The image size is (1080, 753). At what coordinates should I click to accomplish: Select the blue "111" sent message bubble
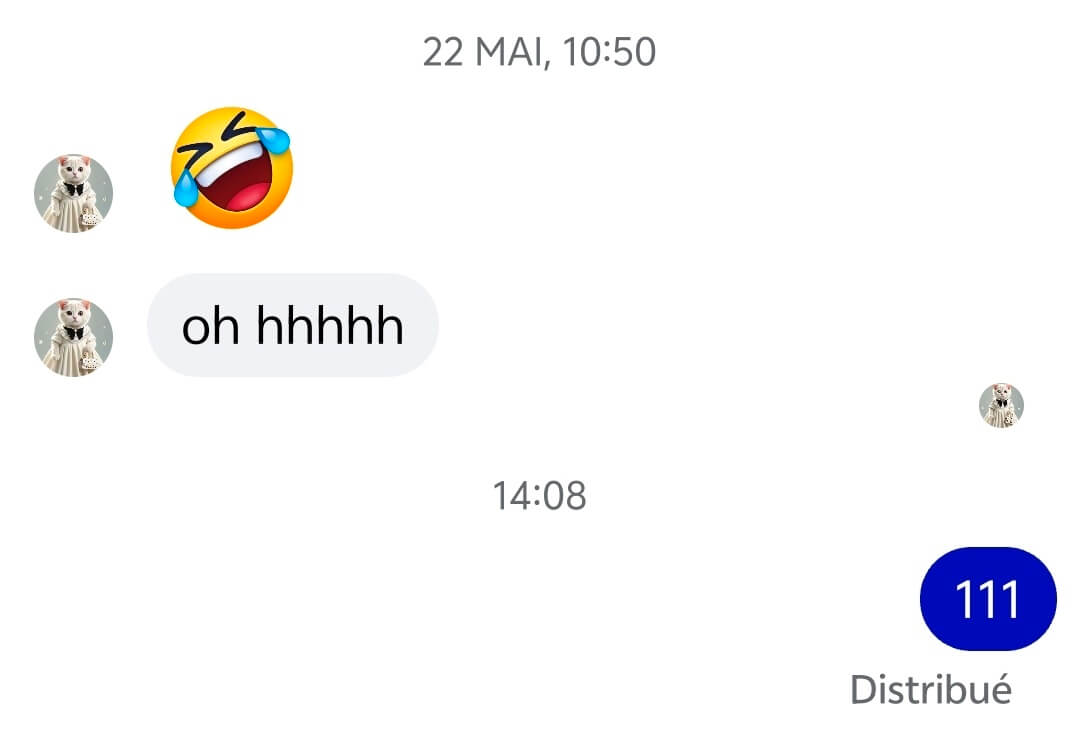coord(987,599)
